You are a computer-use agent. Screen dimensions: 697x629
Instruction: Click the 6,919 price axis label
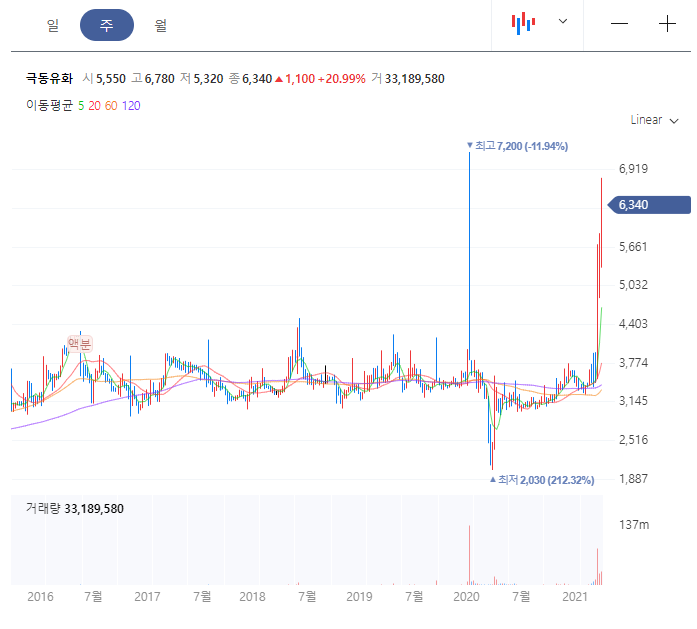pos(633,169)
